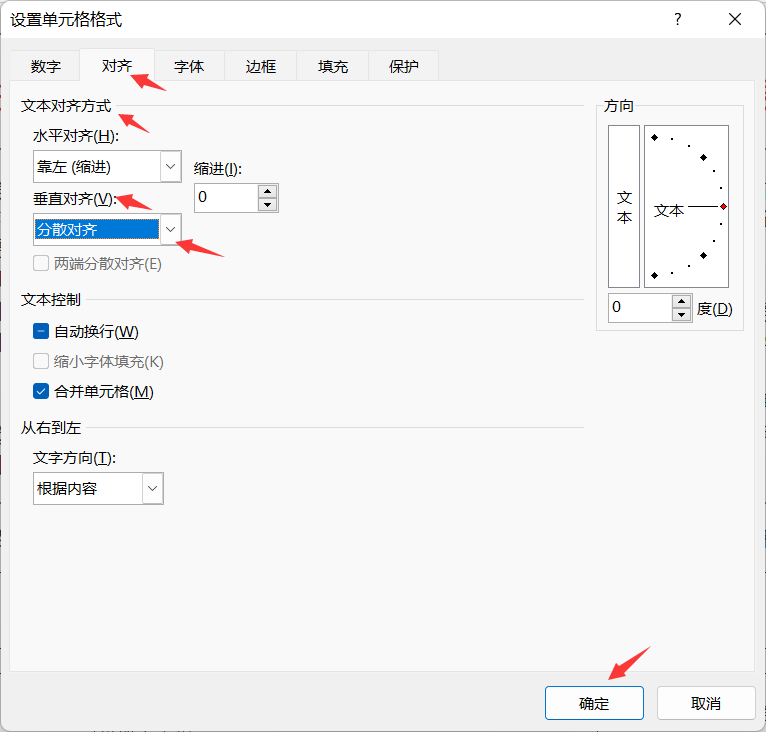766x732 pixels.
Task: Go to the 边框 tab
Action: click(261, 66)
